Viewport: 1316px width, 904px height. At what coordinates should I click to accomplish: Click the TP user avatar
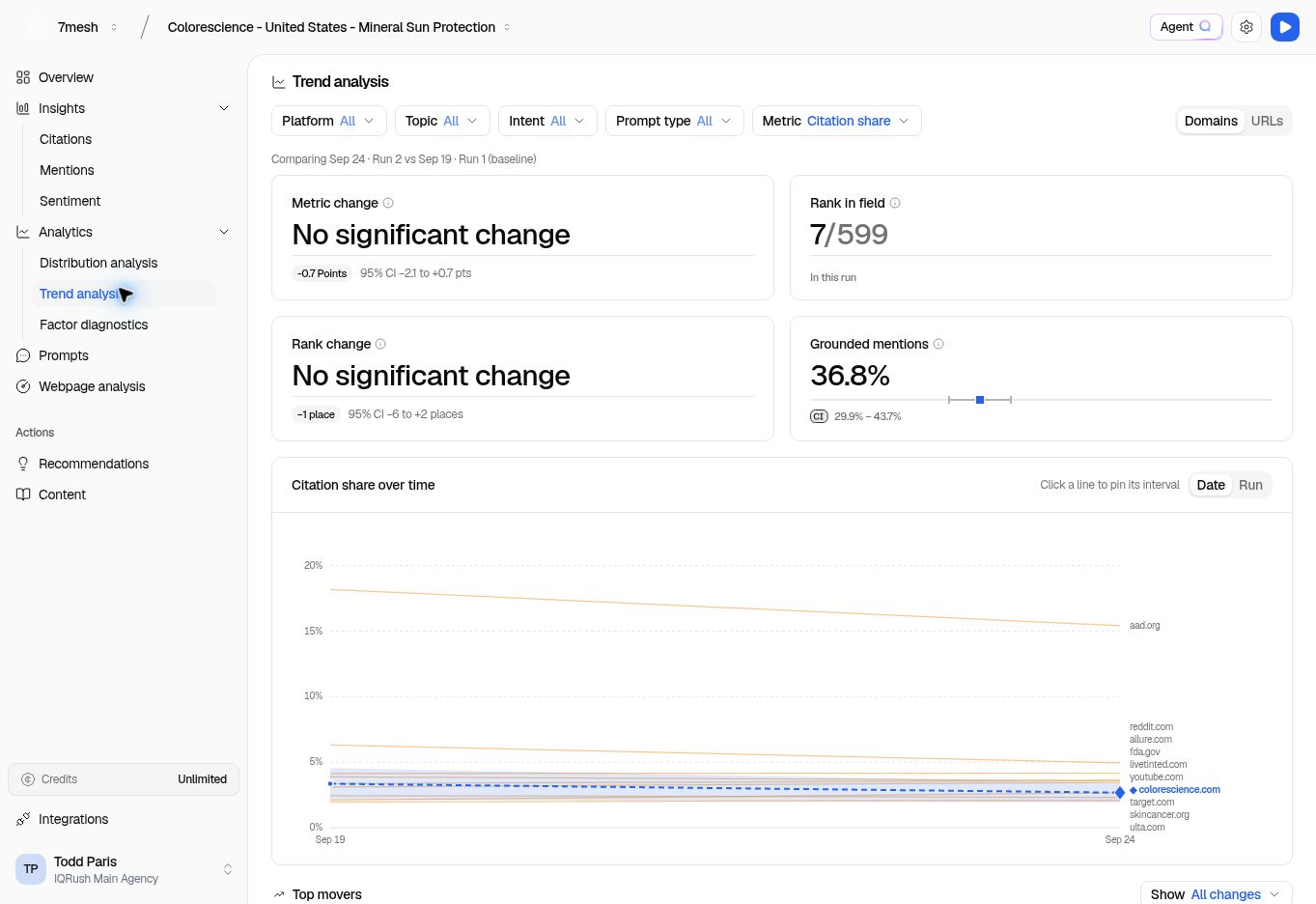pyautogui.click(x=31, y=869)
